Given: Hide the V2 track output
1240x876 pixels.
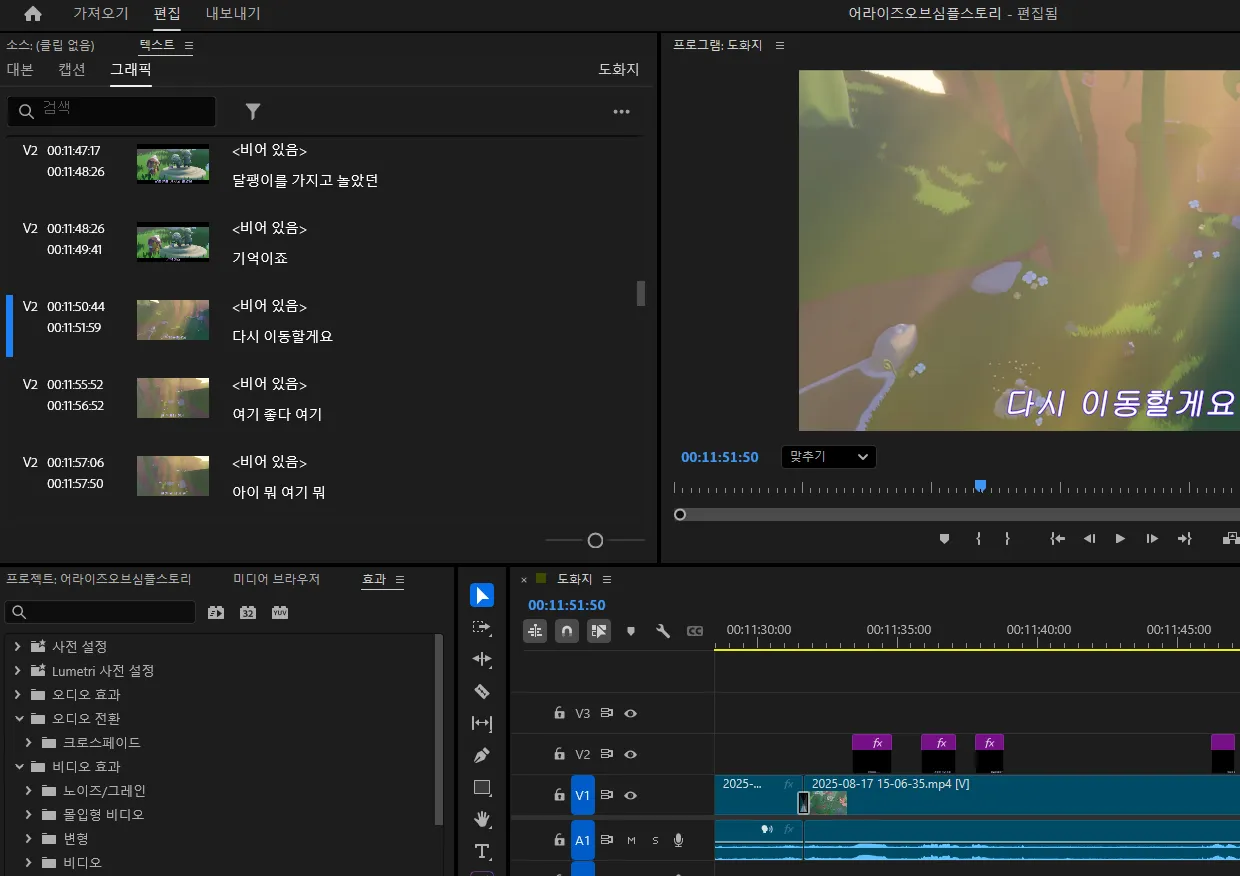Looking at the screenshot, I should coord(630,754).
